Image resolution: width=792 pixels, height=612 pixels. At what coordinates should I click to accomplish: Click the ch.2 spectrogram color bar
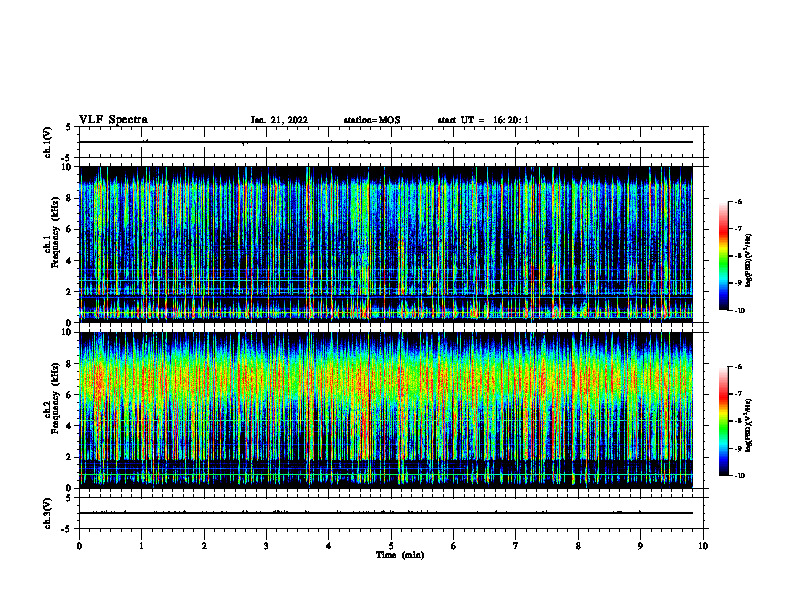coord(723,421)
